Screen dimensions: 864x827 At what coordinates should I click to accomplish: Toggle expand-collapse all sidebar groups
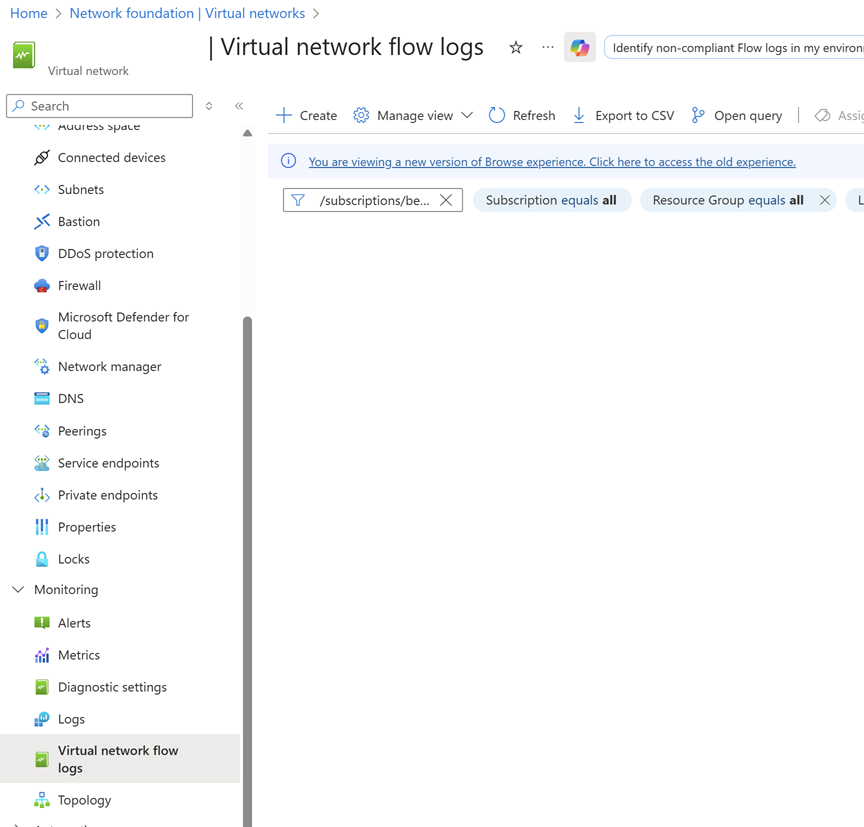point(209,106)
